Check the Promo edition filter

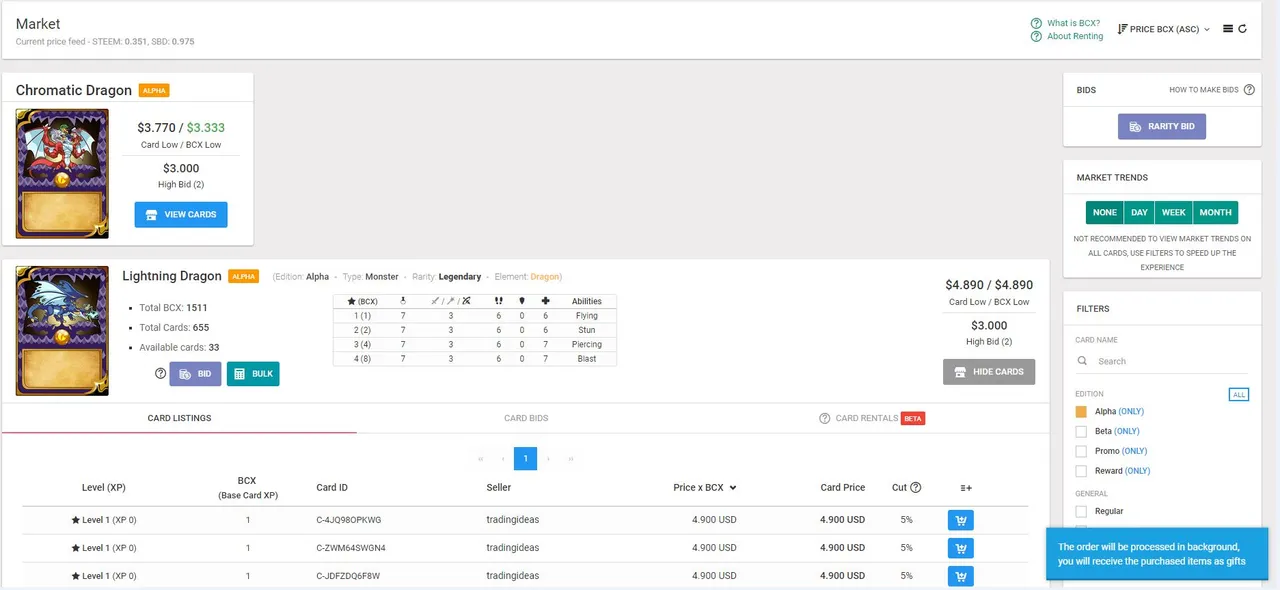(1081, 451)
